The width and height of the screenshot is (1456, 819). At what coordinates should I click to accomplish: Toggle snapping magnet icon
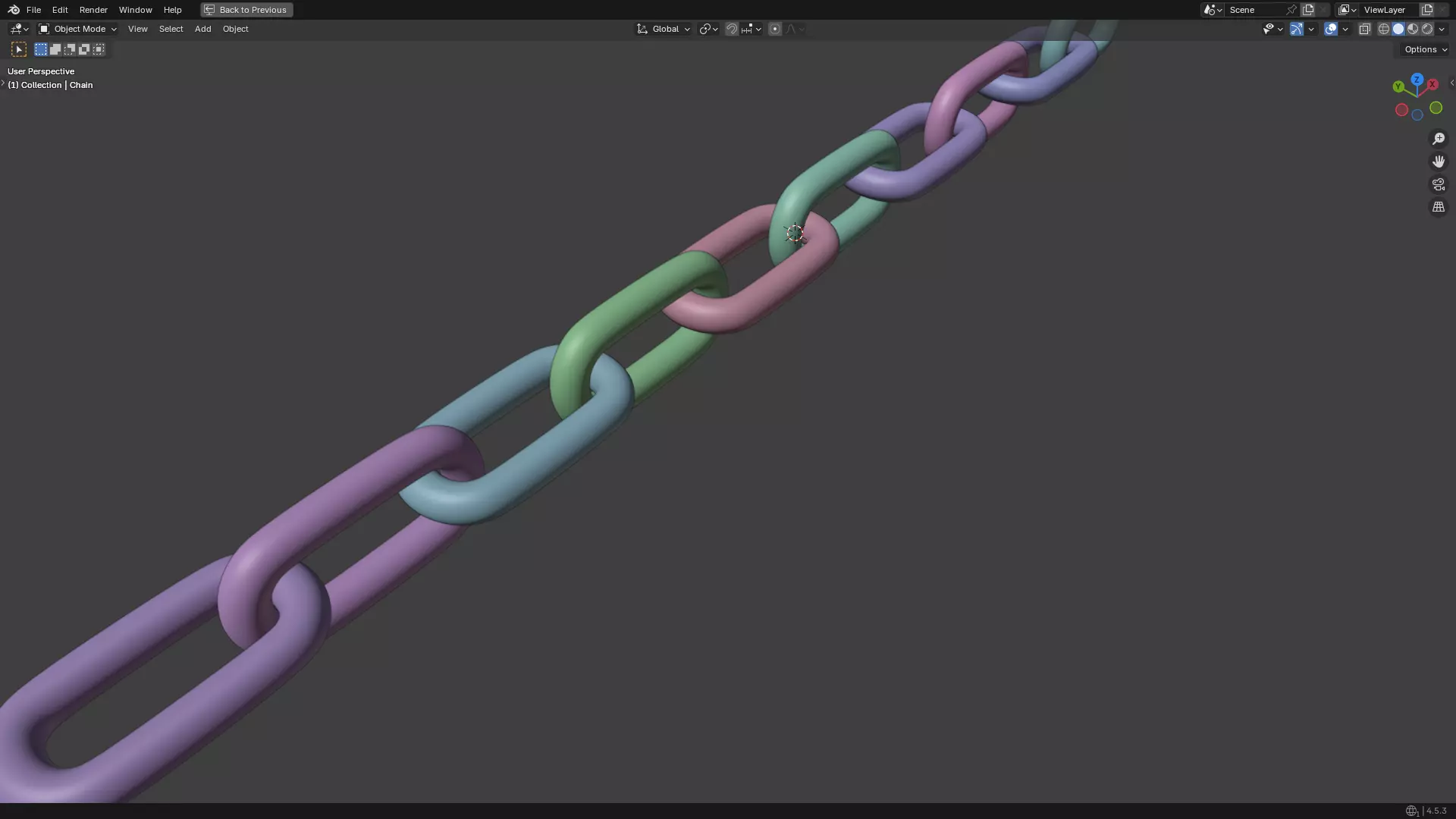point(731,29)
